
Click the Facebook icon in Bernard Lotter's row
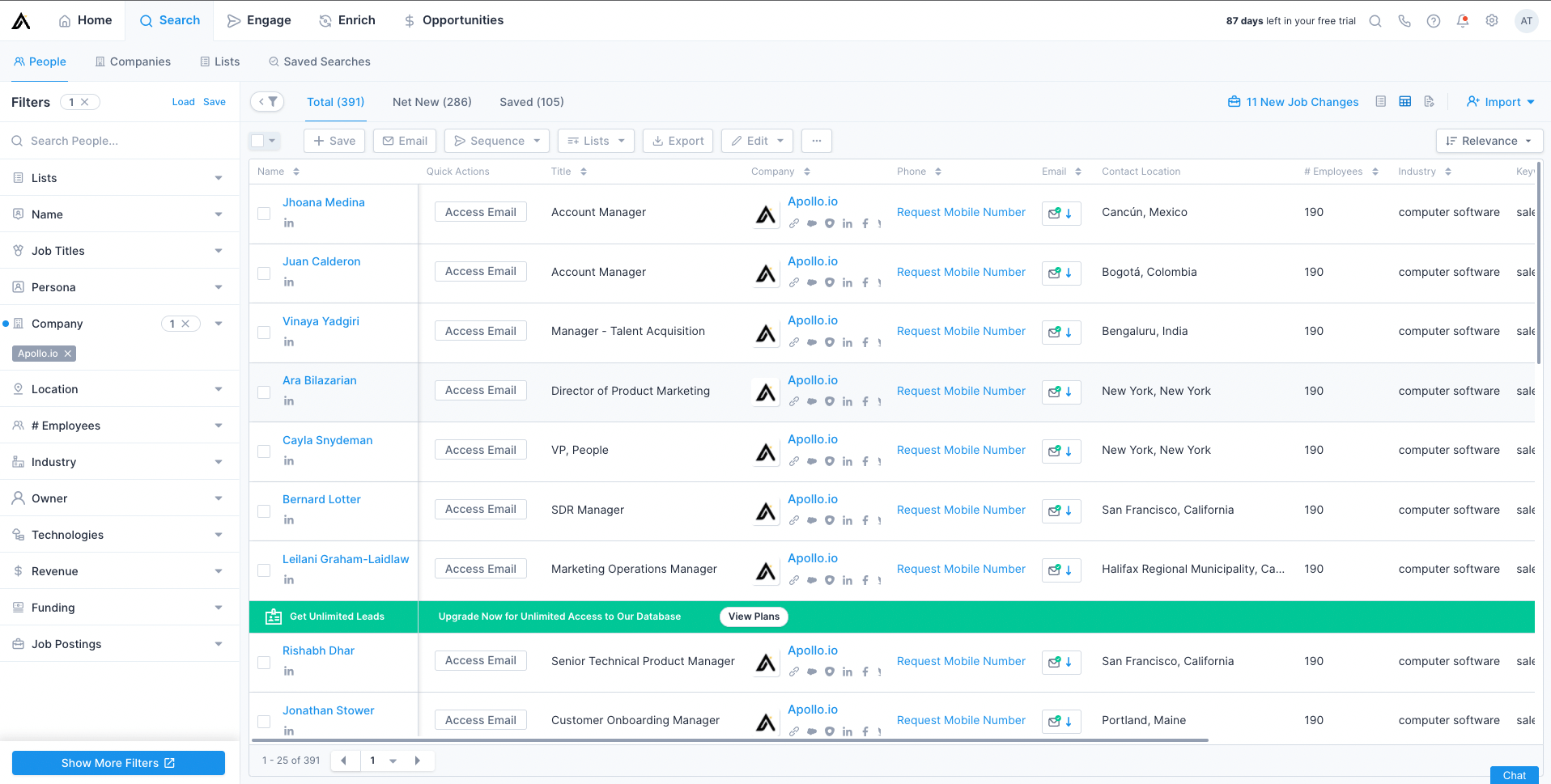tap(865, 520)
